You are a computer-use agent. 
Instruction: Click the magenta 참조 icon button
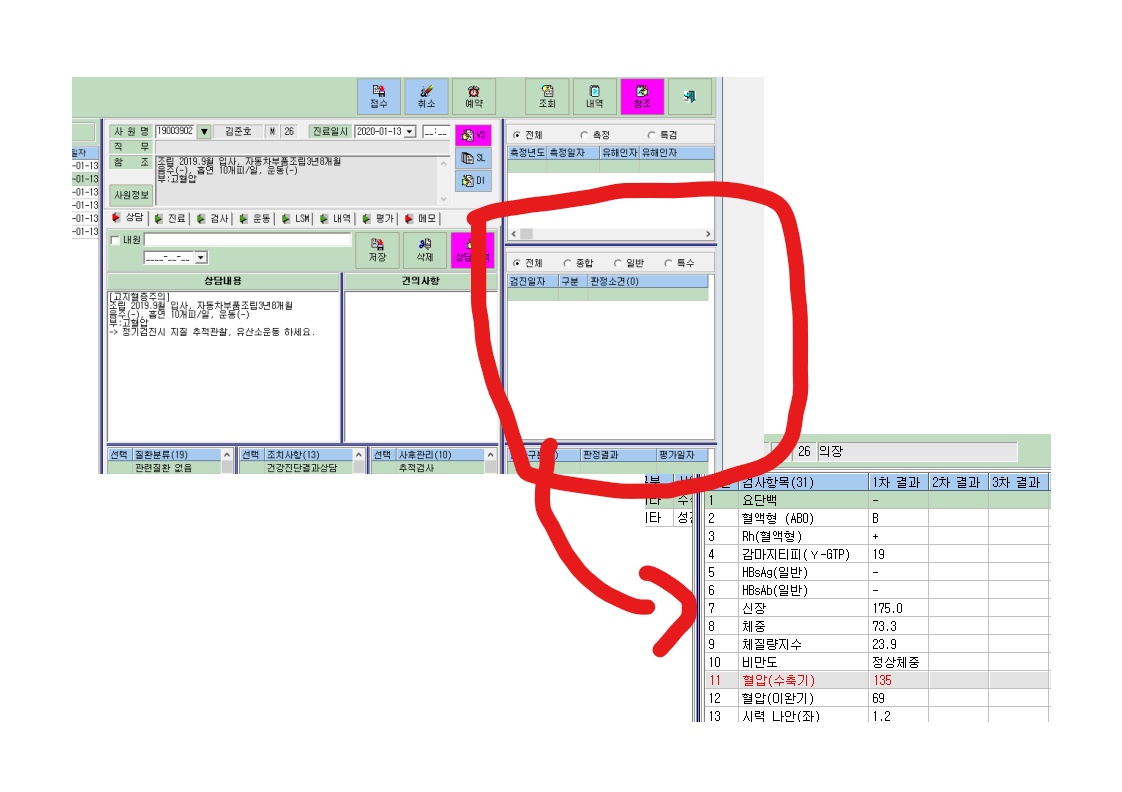642,96
